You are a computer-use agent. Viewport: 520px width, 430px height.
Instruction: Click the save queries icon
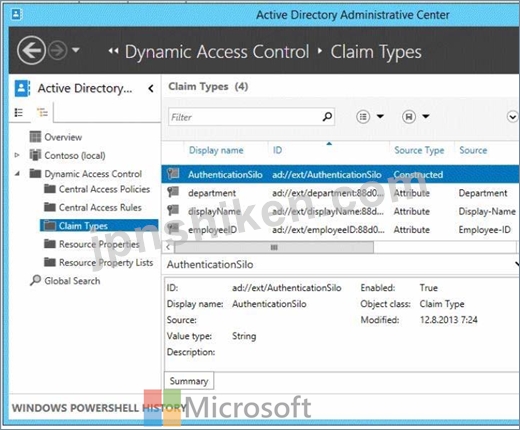tap(409, 117)
